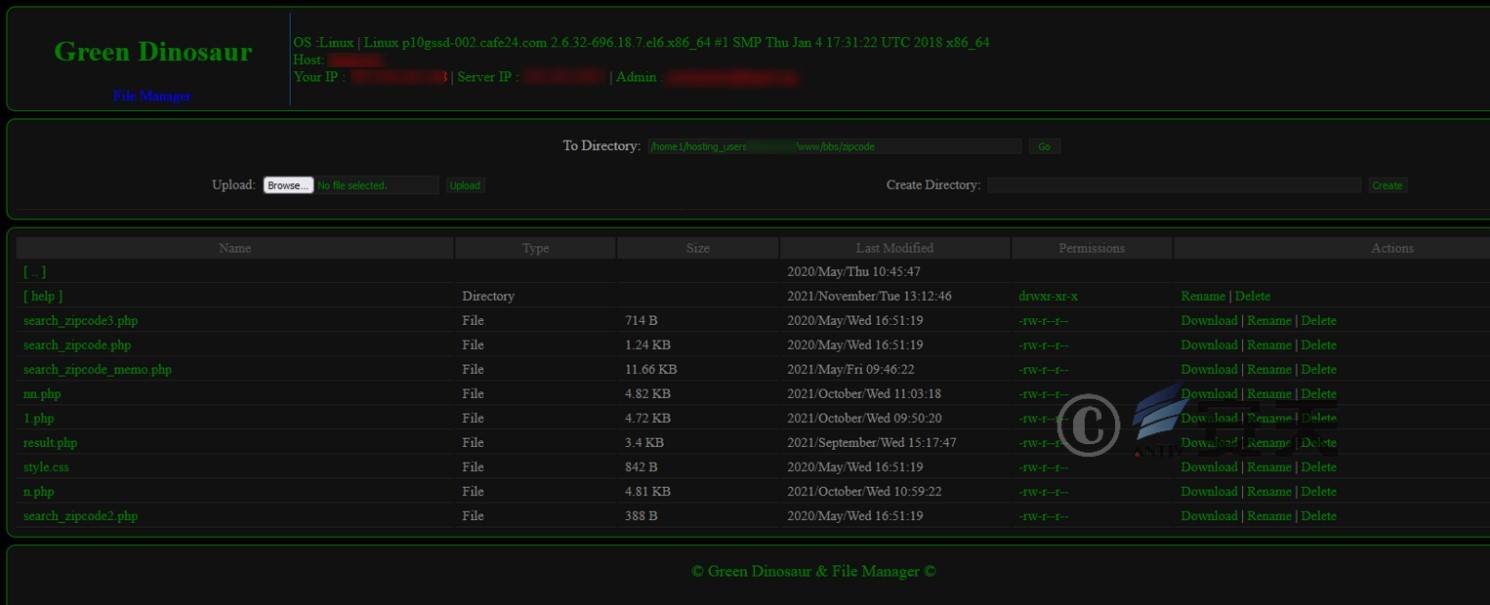Delete nn.php
Screen dimensions: 1490x605
pos(1319,394)
